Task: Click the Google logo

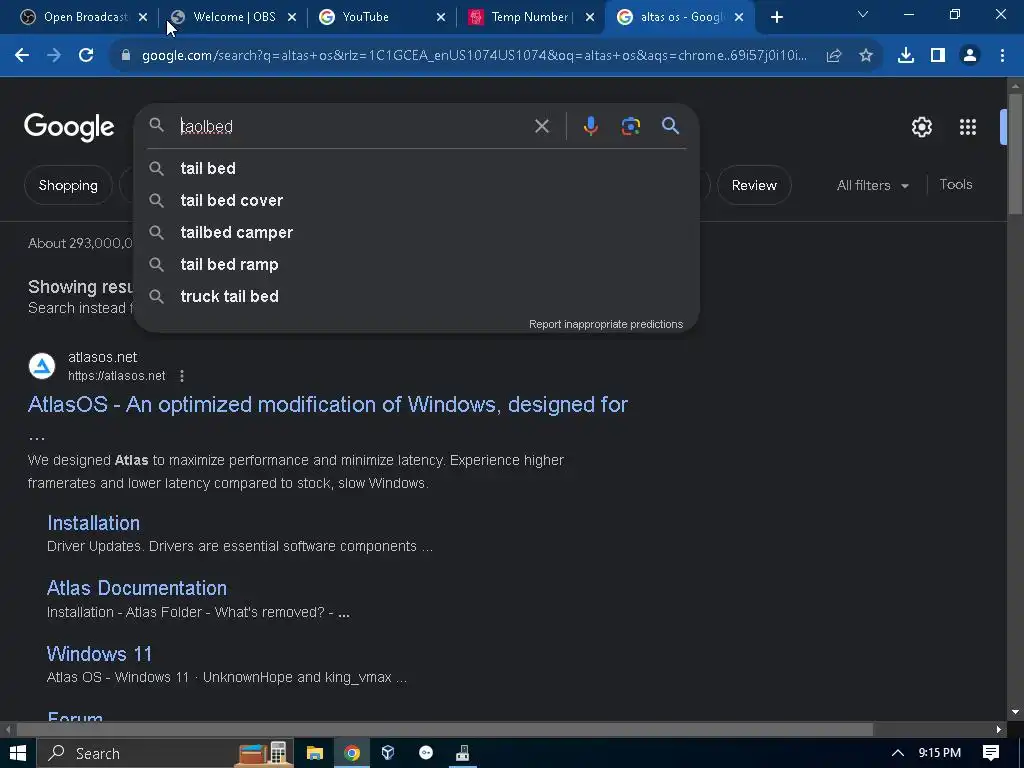Action: coord(69,127)
